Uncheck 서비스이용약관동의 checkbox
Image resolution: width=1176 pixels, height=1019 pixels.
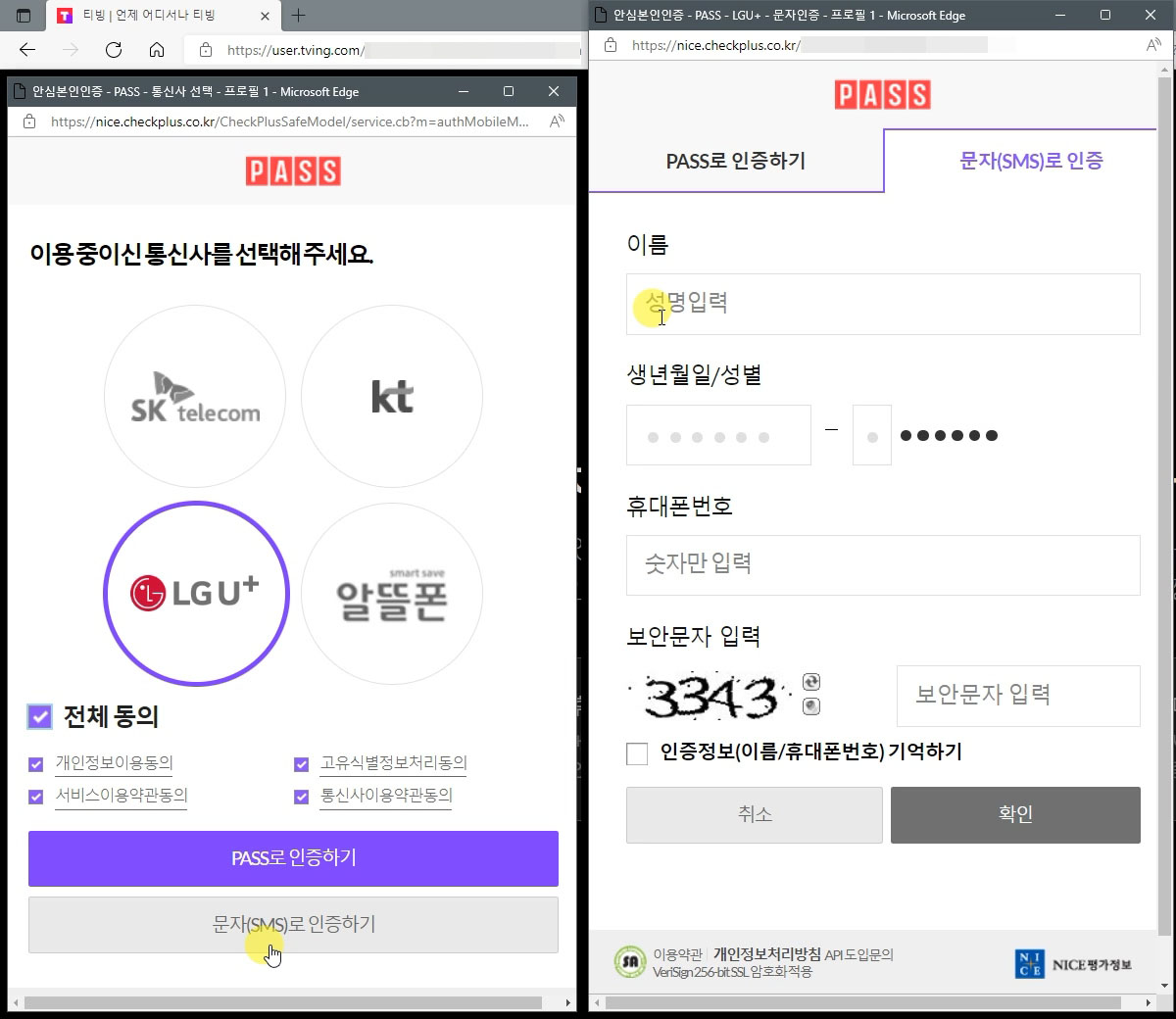[36, 797]
